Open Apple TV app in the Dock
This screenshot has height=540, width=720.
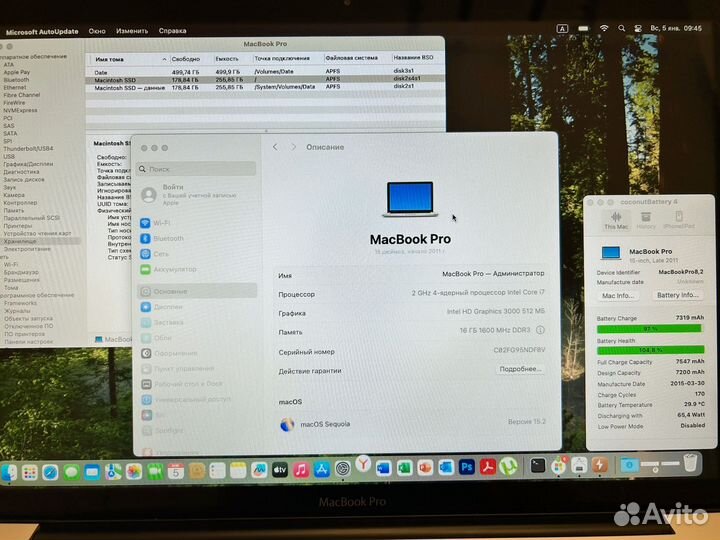(x=280, y=470)
